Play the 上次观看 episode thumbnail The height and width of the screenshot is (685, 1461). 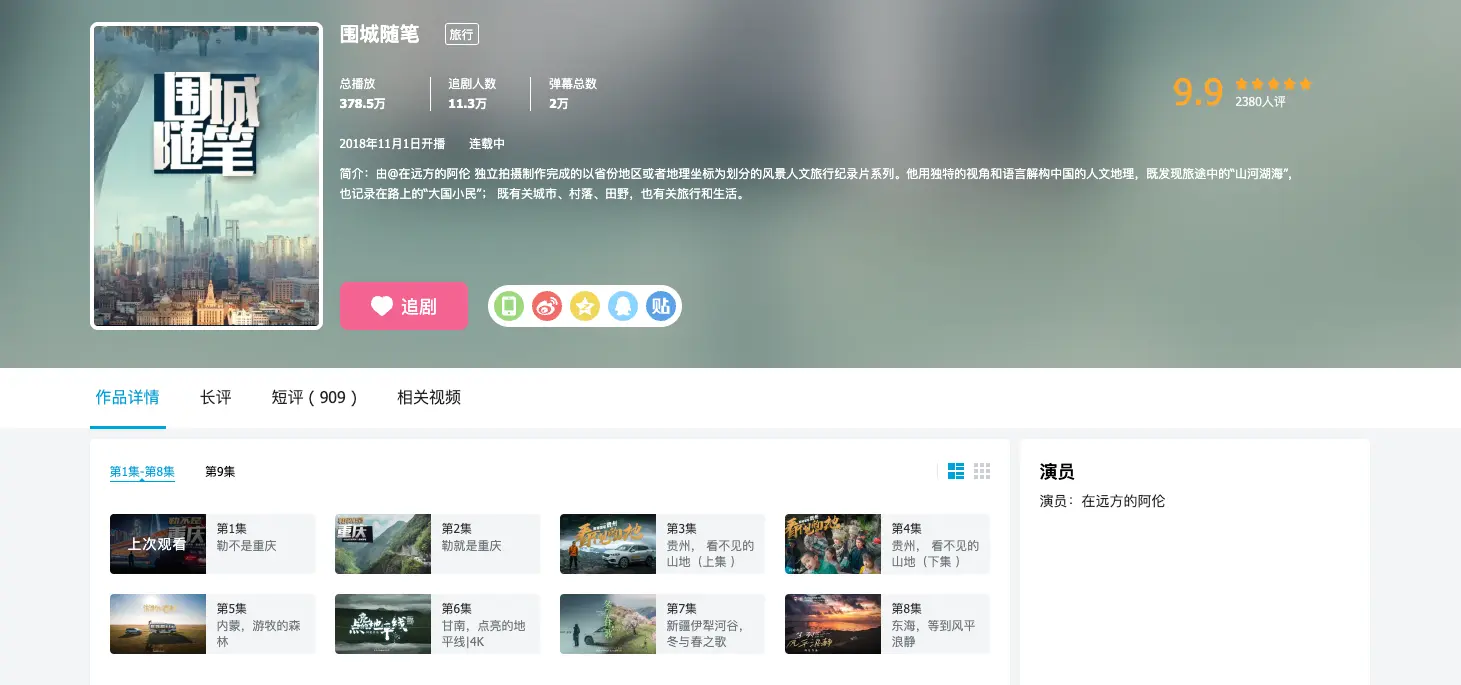157,543
